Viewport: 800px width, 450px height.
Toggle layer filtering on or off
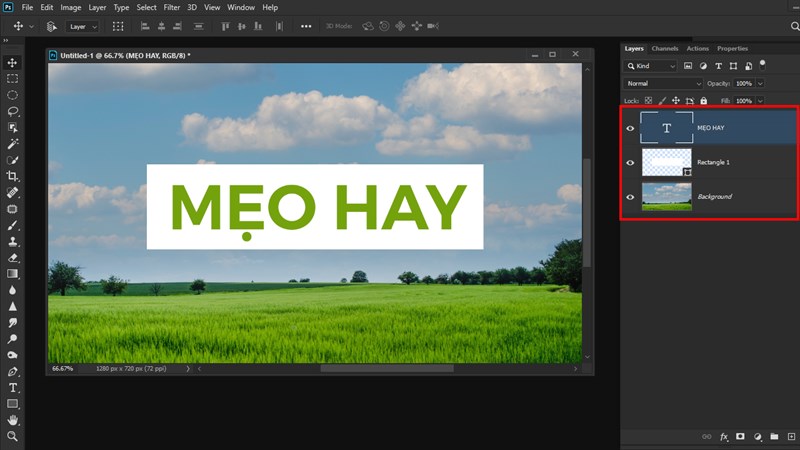[x=763, y=64]
